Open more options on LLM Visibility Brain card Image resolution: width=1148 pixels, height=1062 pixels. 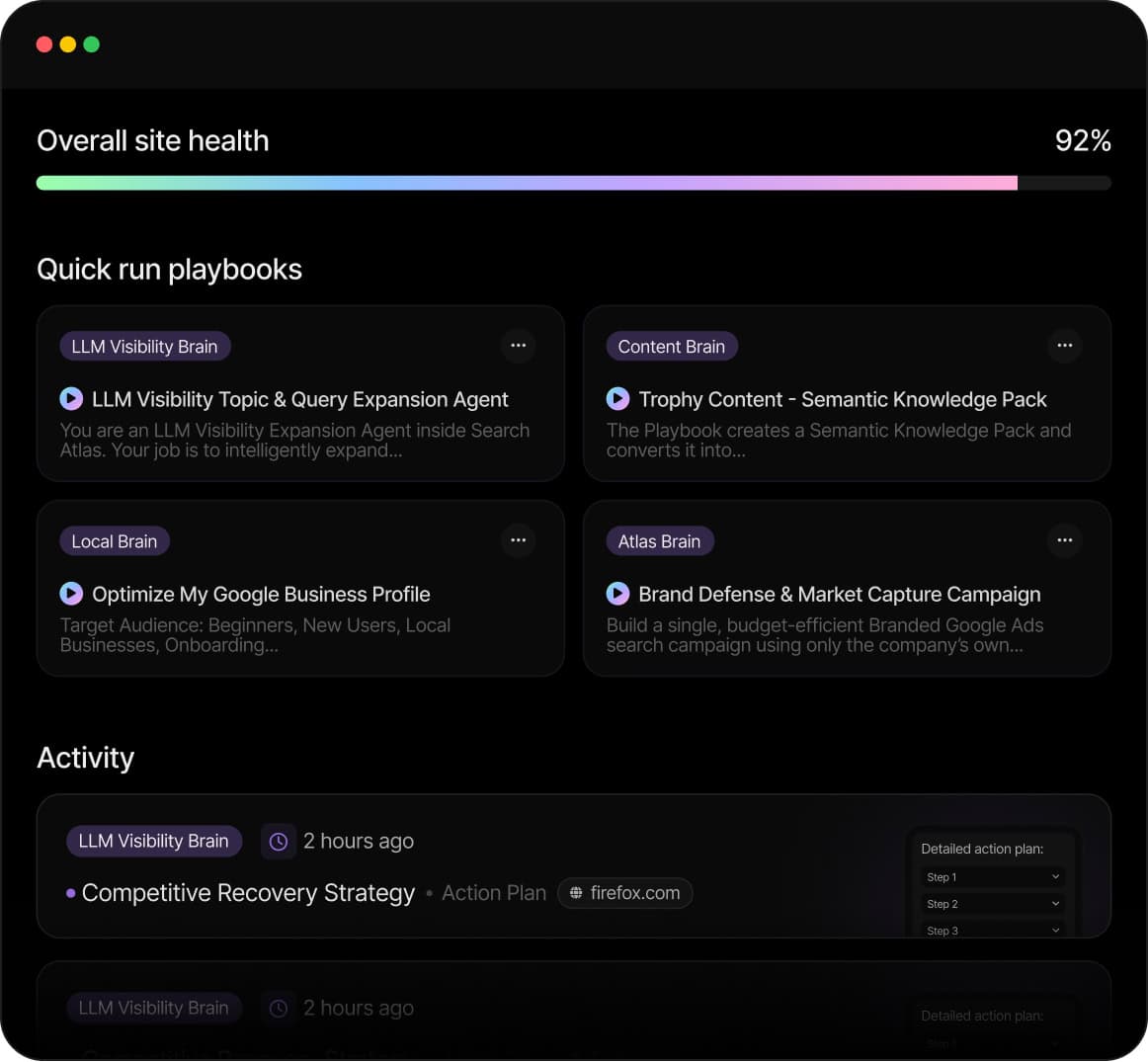518,346
